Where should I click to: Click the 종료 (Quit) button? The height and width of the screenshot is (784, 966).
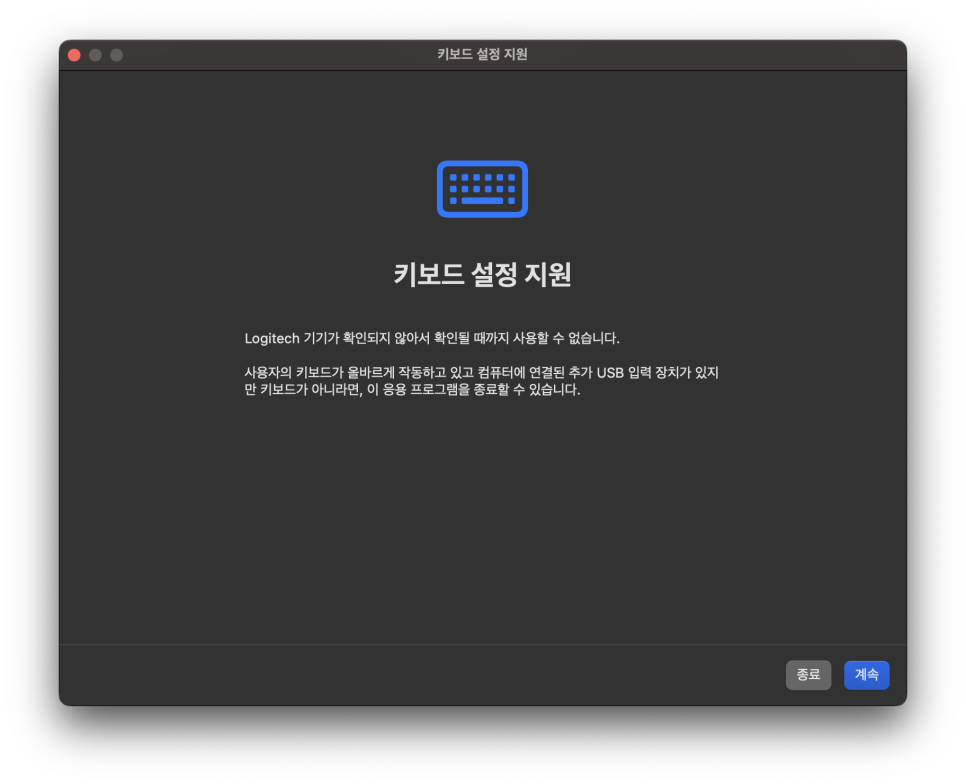coord(808,675)
